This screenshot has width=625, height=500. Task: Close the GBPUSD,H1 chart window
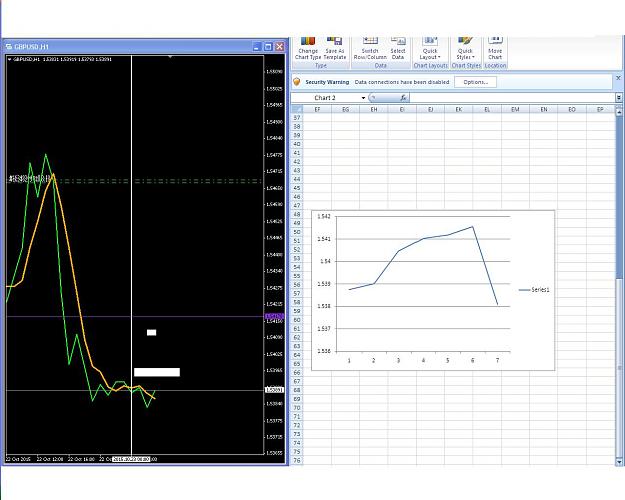coord(280,47)
